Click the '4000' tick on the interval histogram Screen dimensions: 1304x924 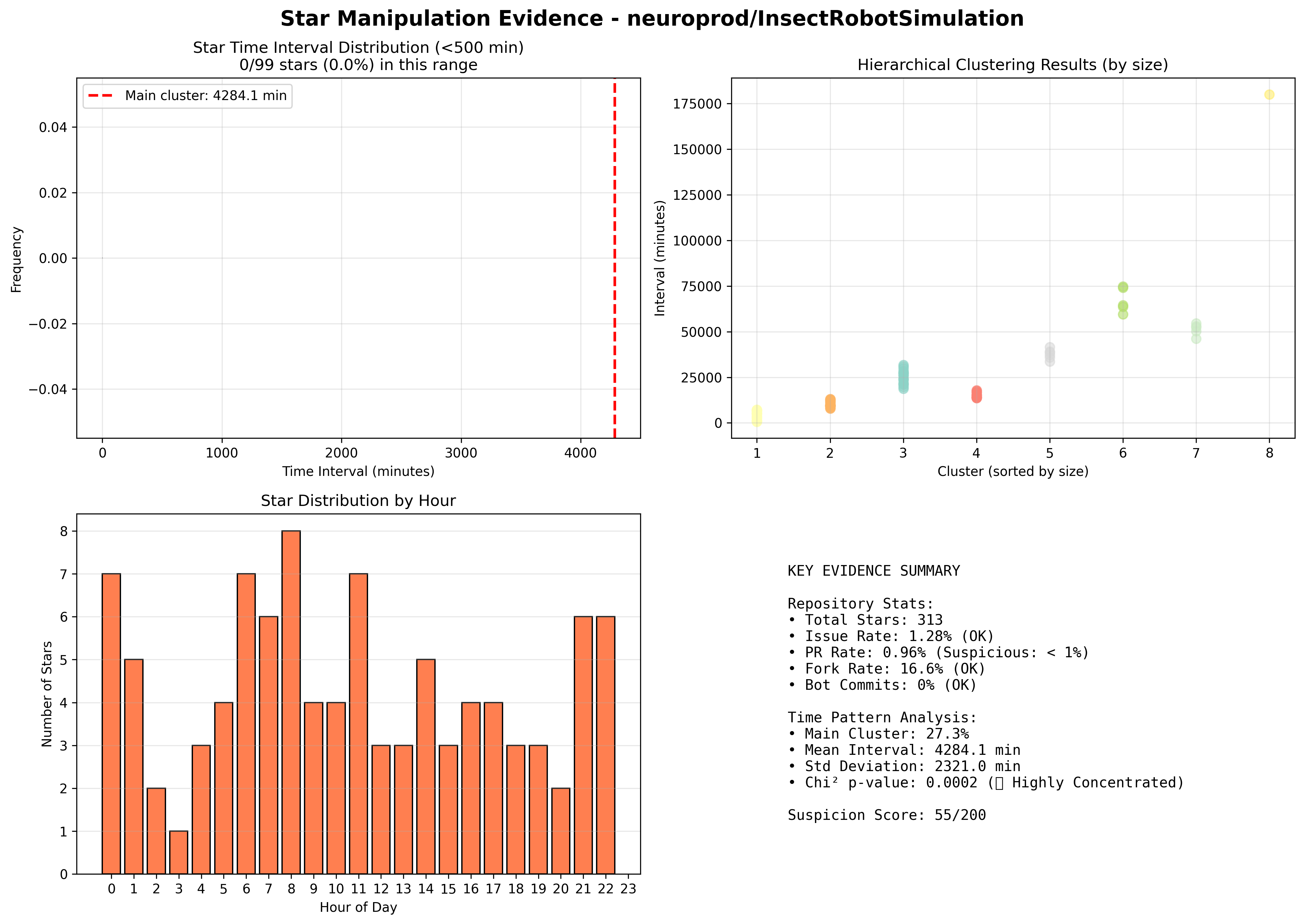(580, 453)
